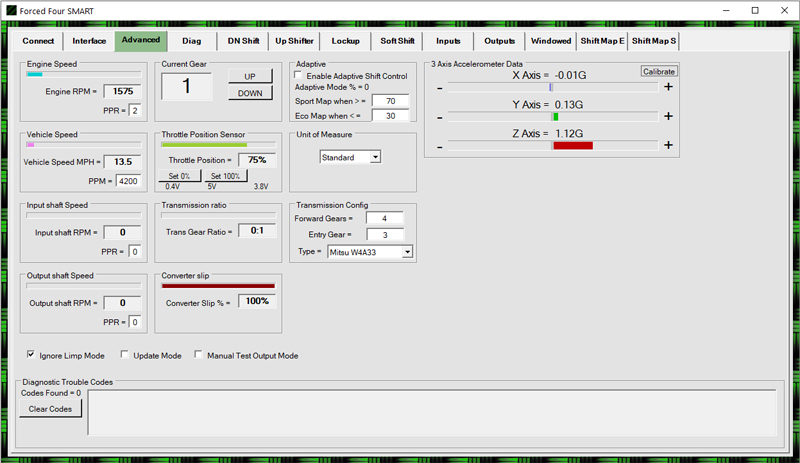Click the Forced Four SMART title bar icon
The width and height of the screenshot is (800, 463).
10,10
